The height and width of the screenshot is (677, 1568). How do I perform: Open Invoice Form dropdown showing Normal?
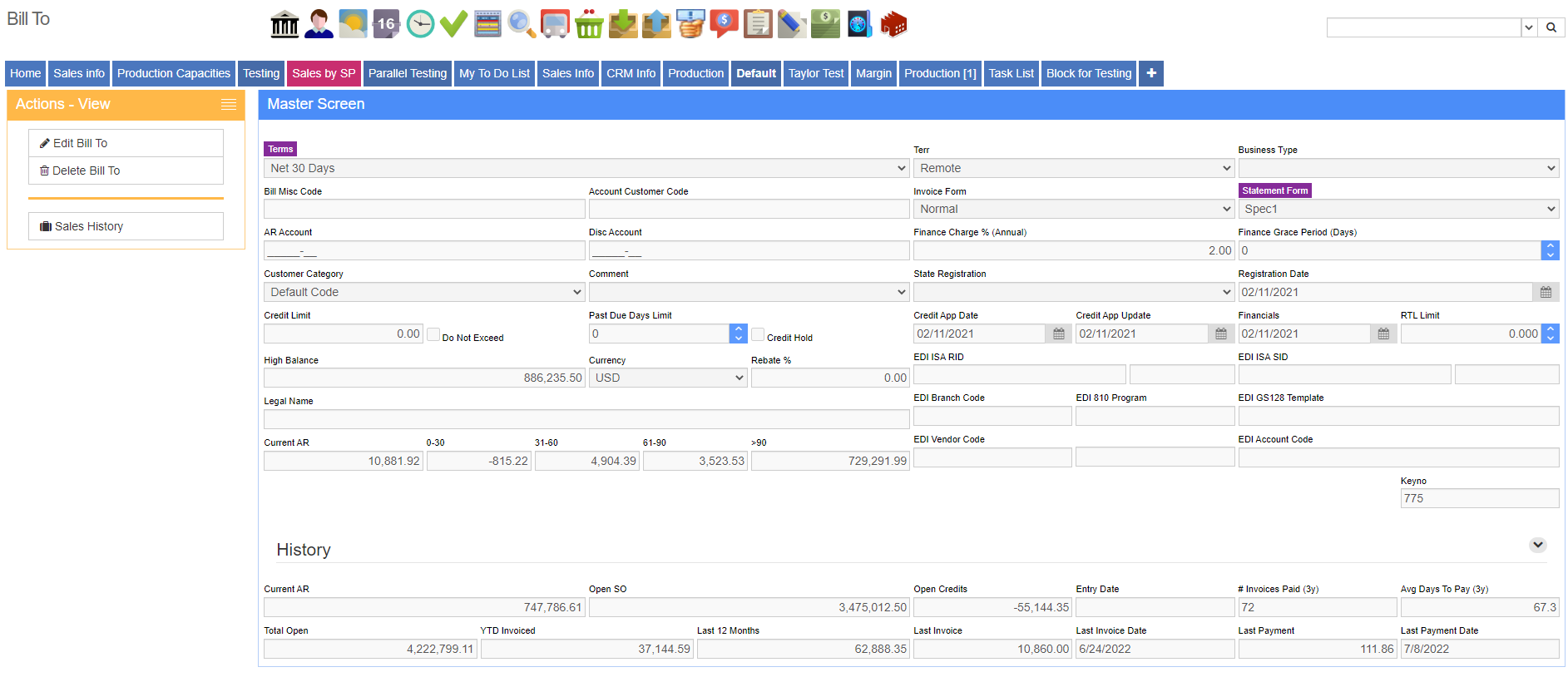[x=1074, y=209]
